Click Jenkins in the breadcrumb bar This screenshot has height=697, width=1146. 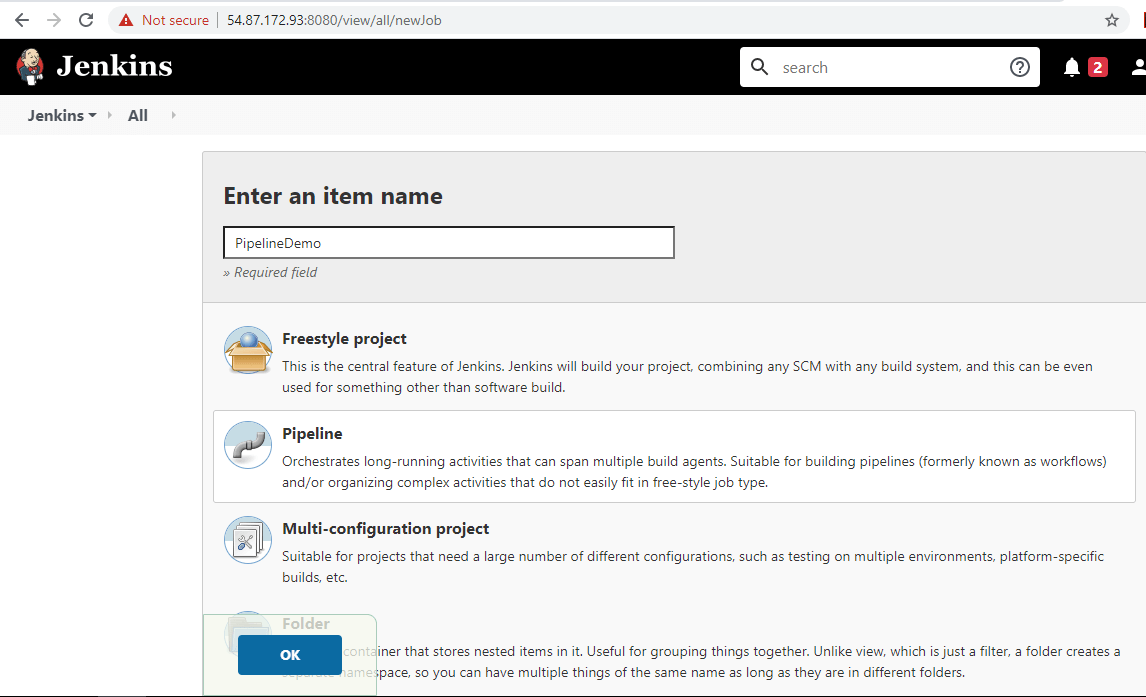pos(55,115)
